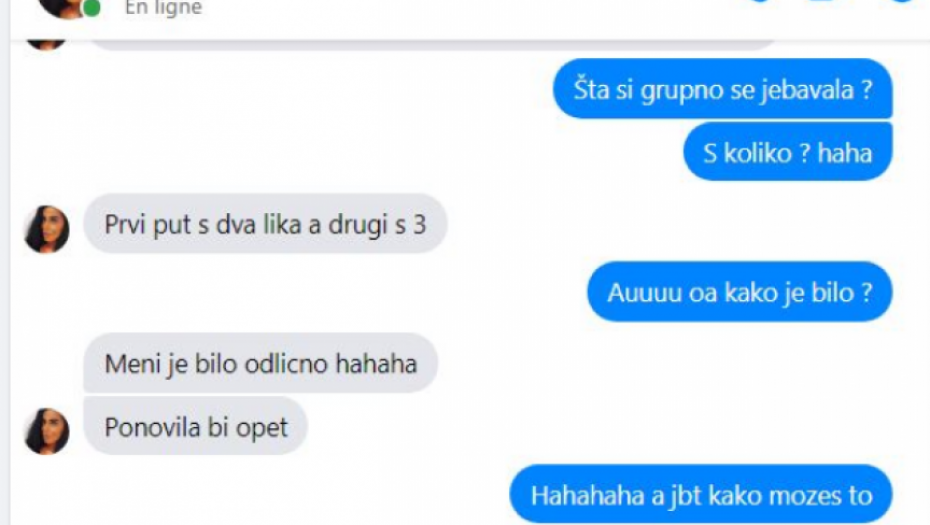Click the partially hidden avatar below the header

47,44
